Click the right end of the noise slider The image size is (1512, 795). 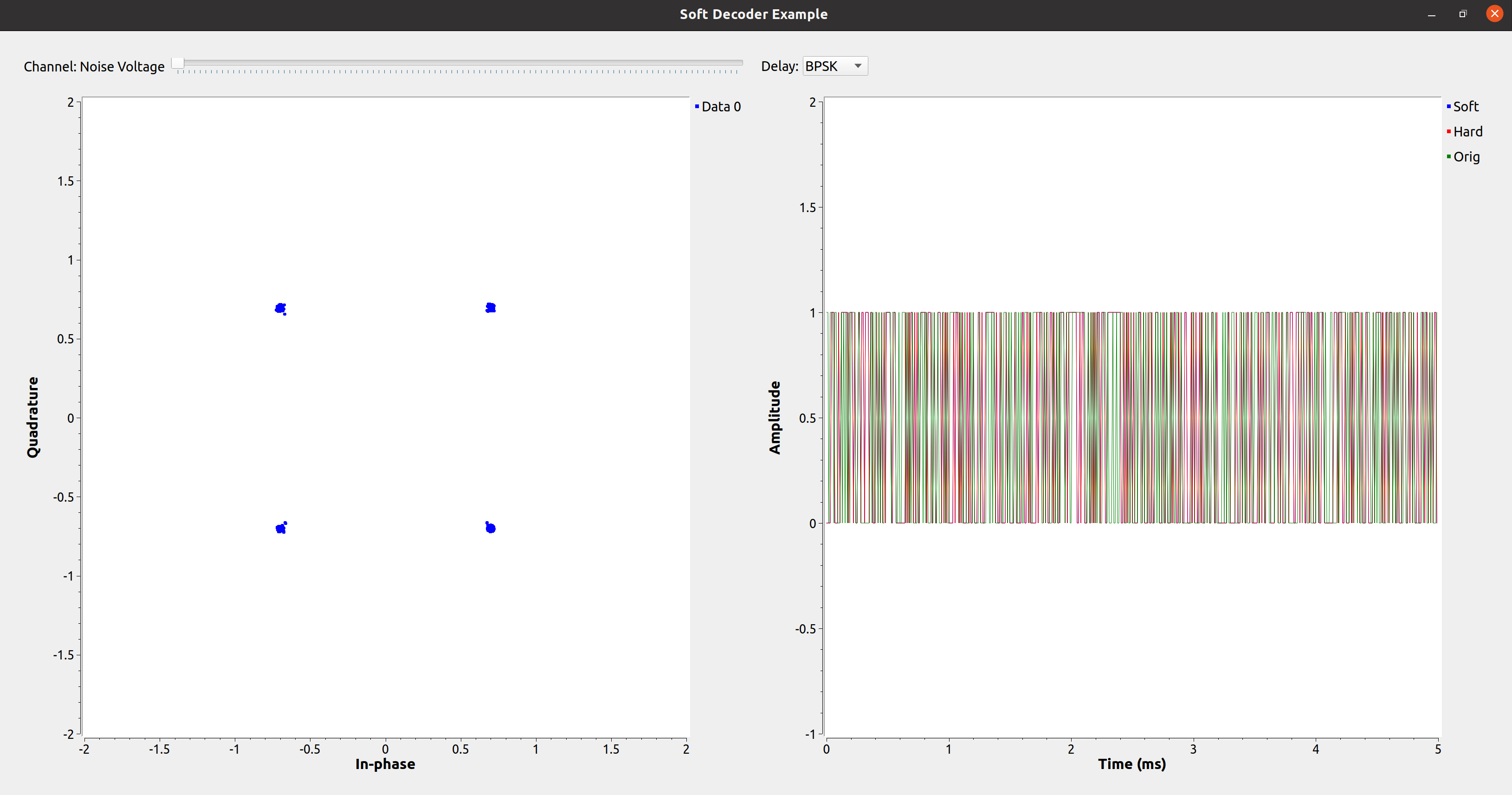pos(738,63)
